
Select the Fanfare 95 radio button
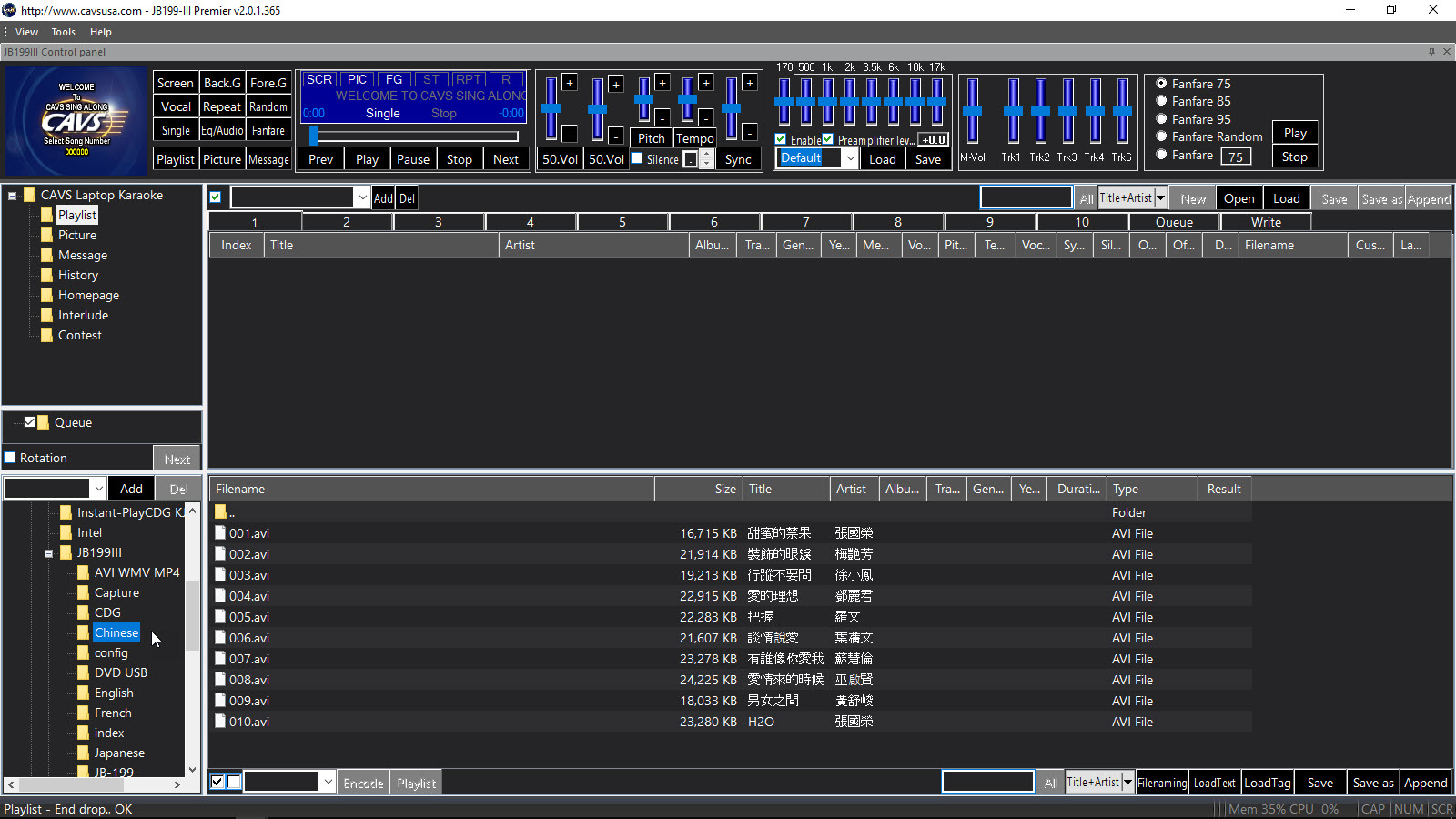click(x=1161, y=119)
